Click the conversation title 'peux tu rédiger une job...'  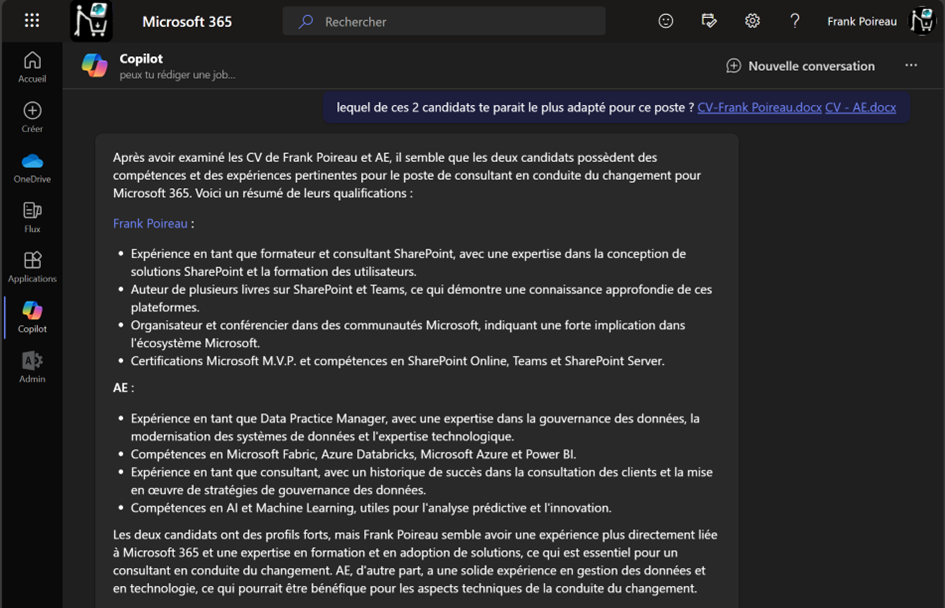(x=177, y=75)
